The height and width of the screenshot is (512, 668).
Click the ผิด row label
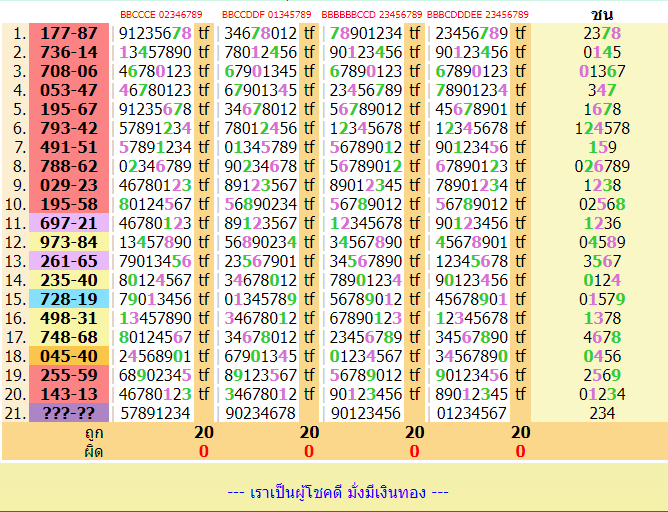coord(94,451)
